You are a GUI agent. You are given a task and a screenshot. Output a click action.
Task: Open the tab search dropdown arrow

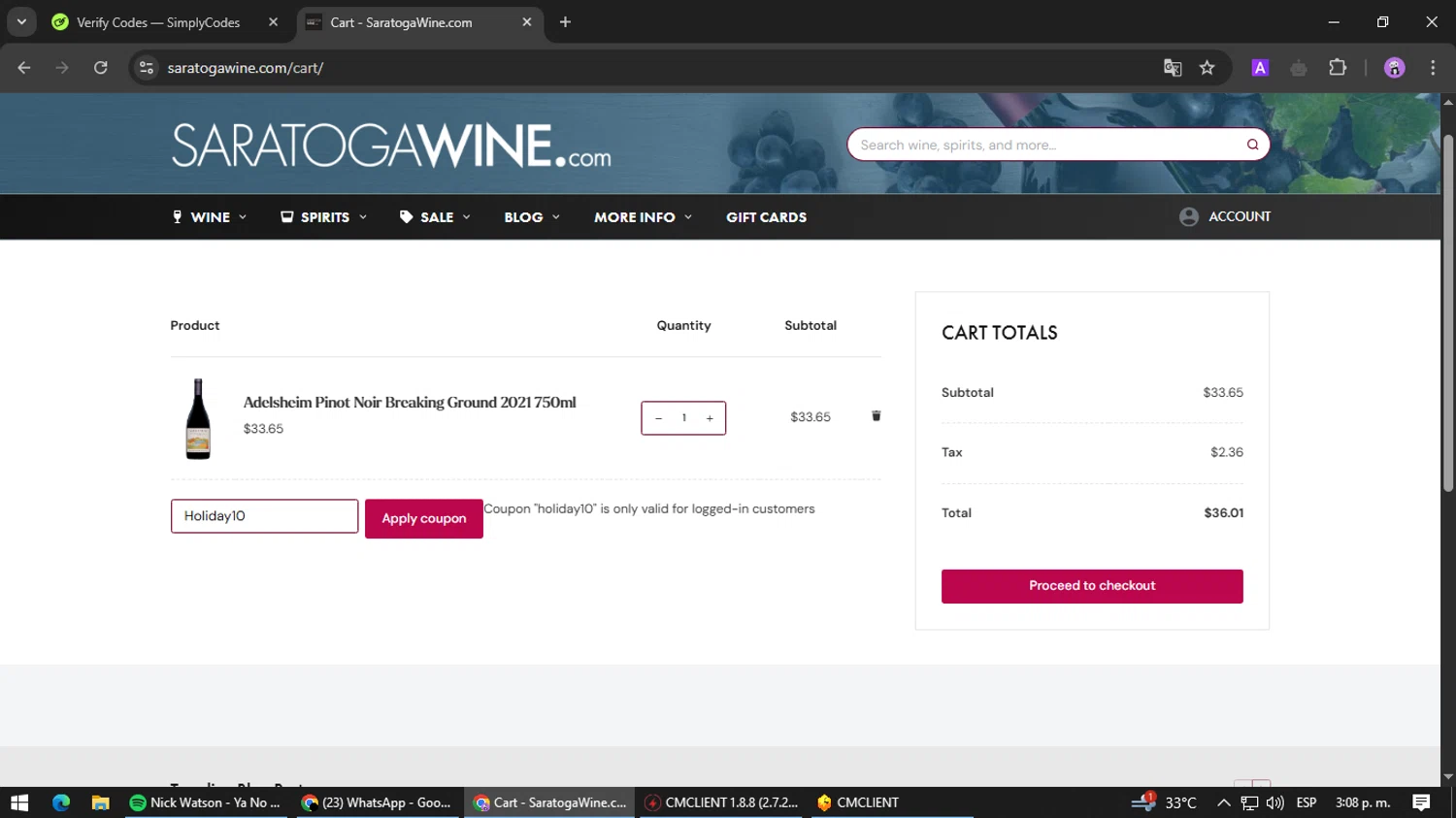coord(21,22)
